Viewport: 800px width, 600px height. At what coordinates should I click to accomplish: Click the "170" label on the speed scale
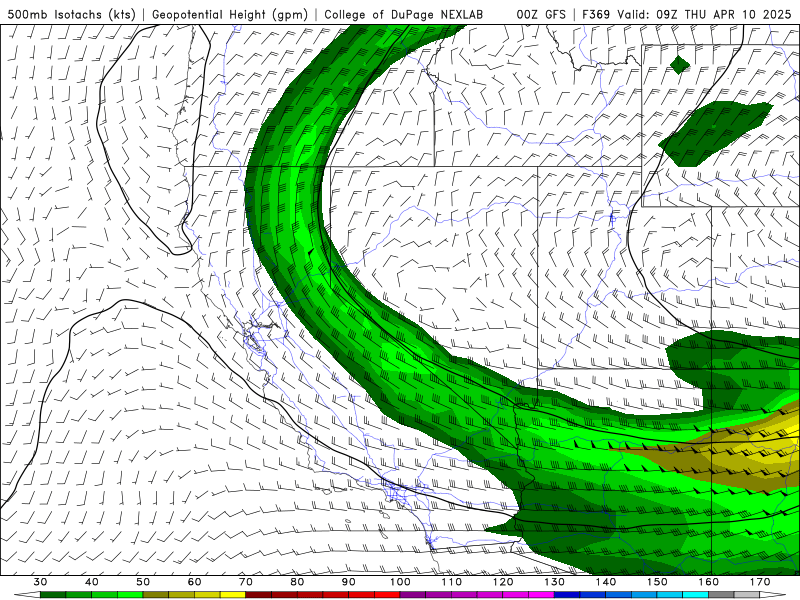[760, 582]
